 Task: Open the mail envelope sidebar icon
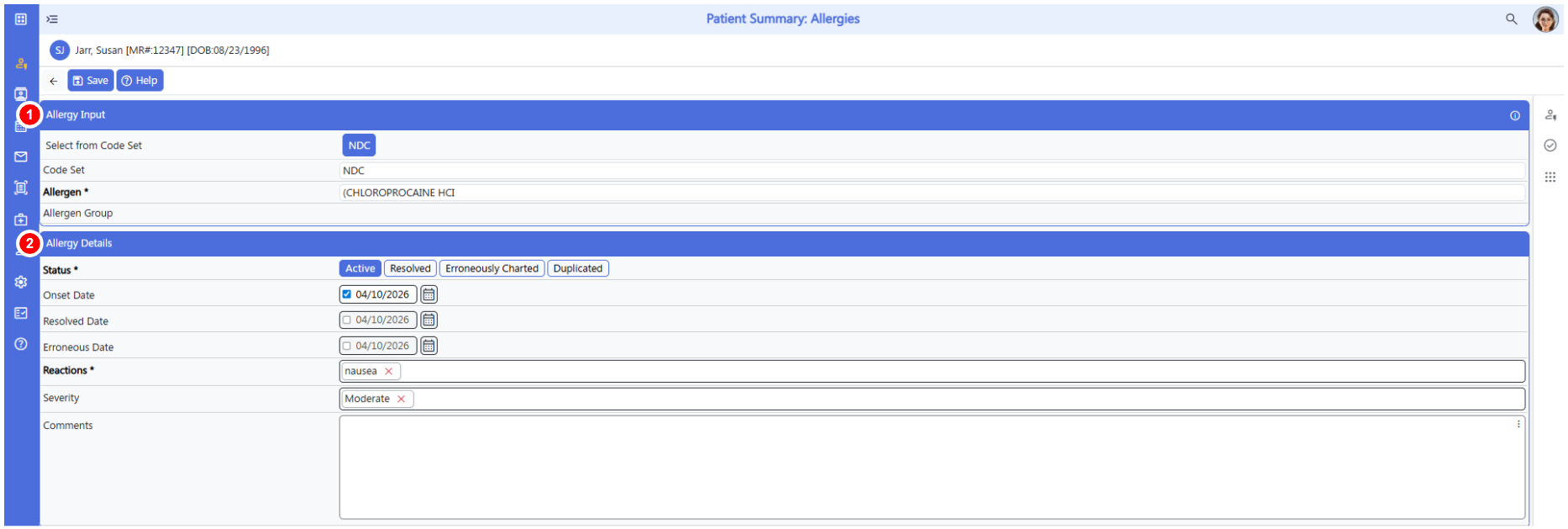coord(21,156)
